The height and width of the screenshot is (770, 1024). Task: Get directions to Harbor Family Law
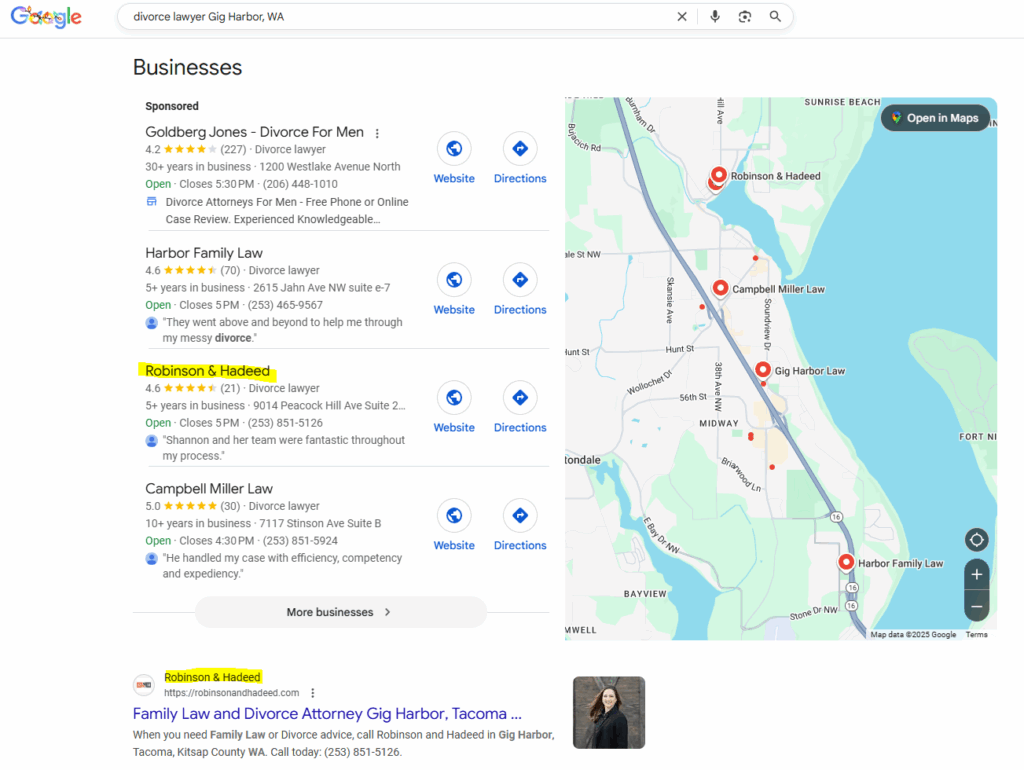pyautogui.click(x=520, y=280)
